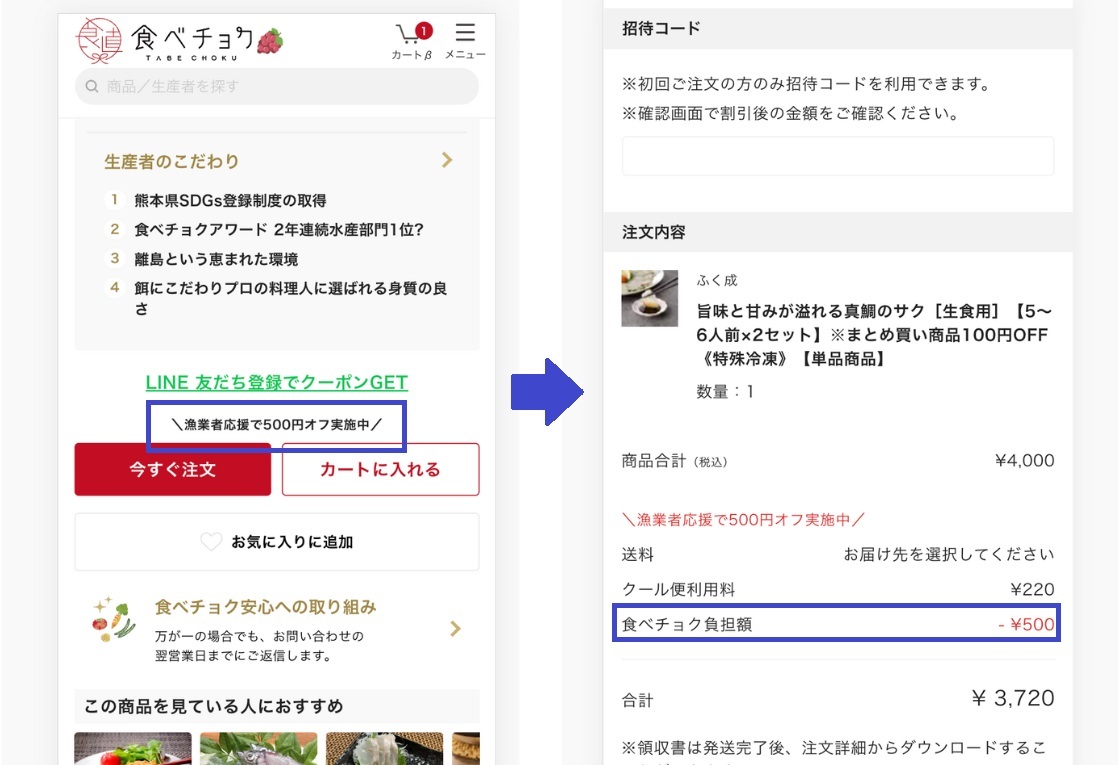Image resolution: width=1119 pixels, height=765 pixels.
Task: Click the クール便利用料 row
Action: click(x=838, y=589)
